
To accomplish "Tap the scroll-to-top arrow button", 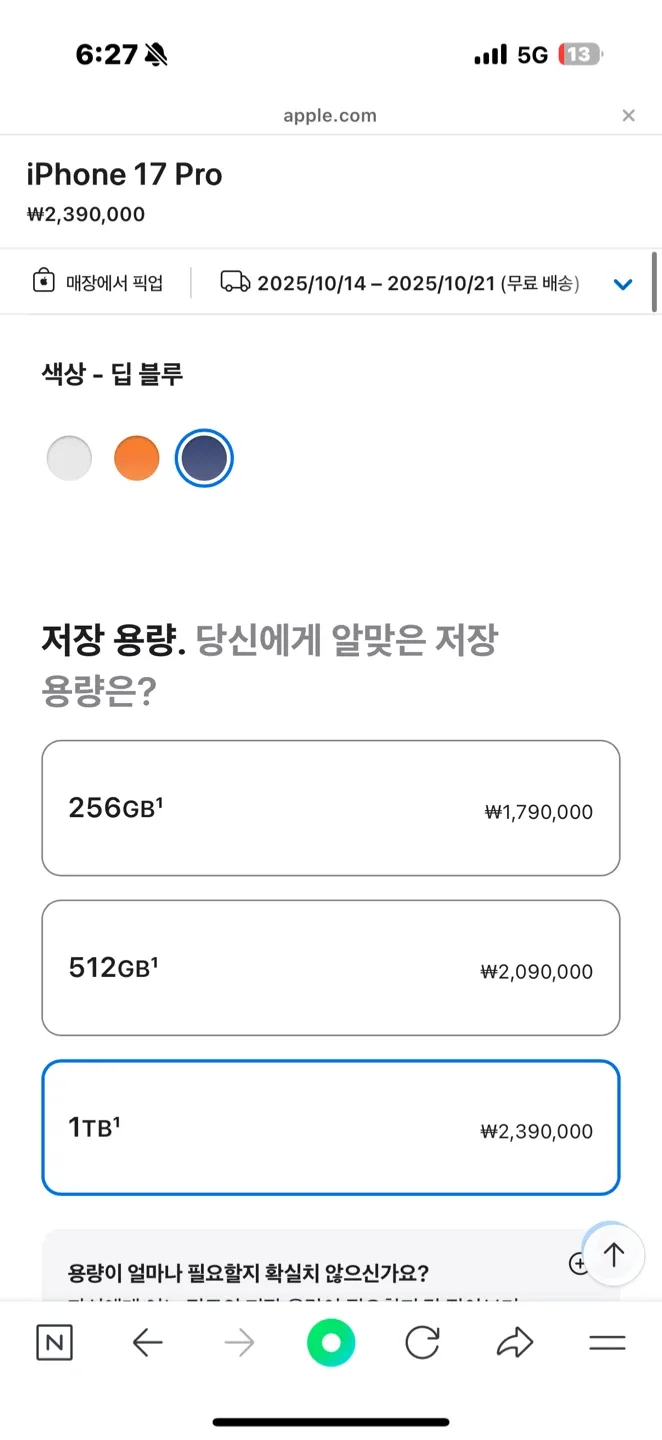I will click(613, 1255).
